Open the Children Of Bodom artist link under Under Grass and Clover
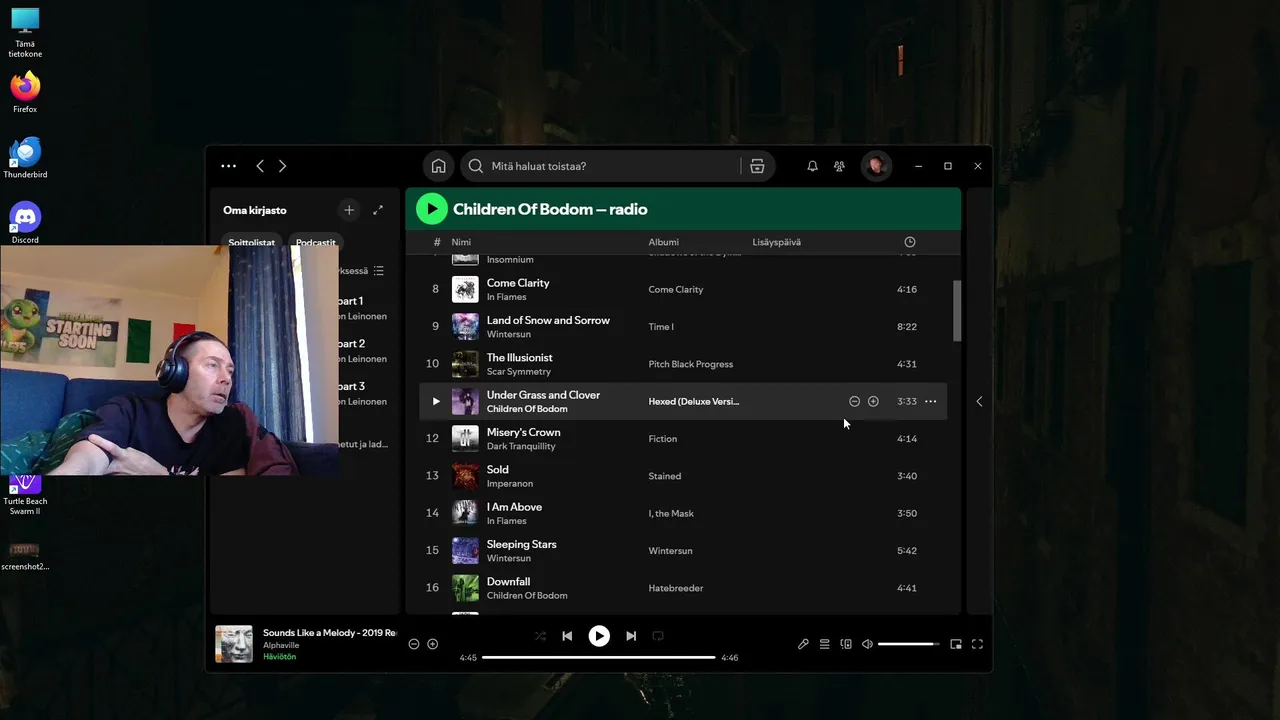 [x=527, y=409]
